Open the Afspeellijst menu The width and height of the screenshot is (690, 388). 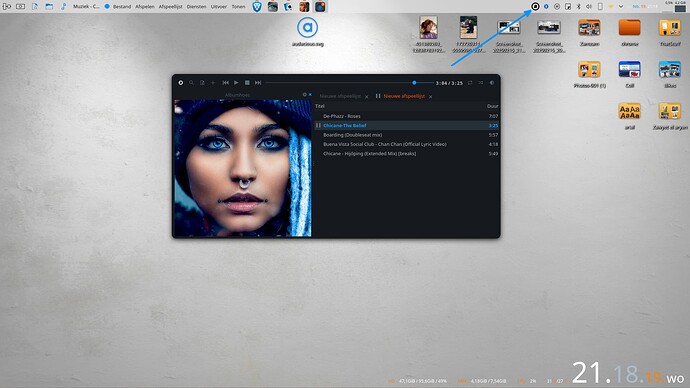pos(170,7)
